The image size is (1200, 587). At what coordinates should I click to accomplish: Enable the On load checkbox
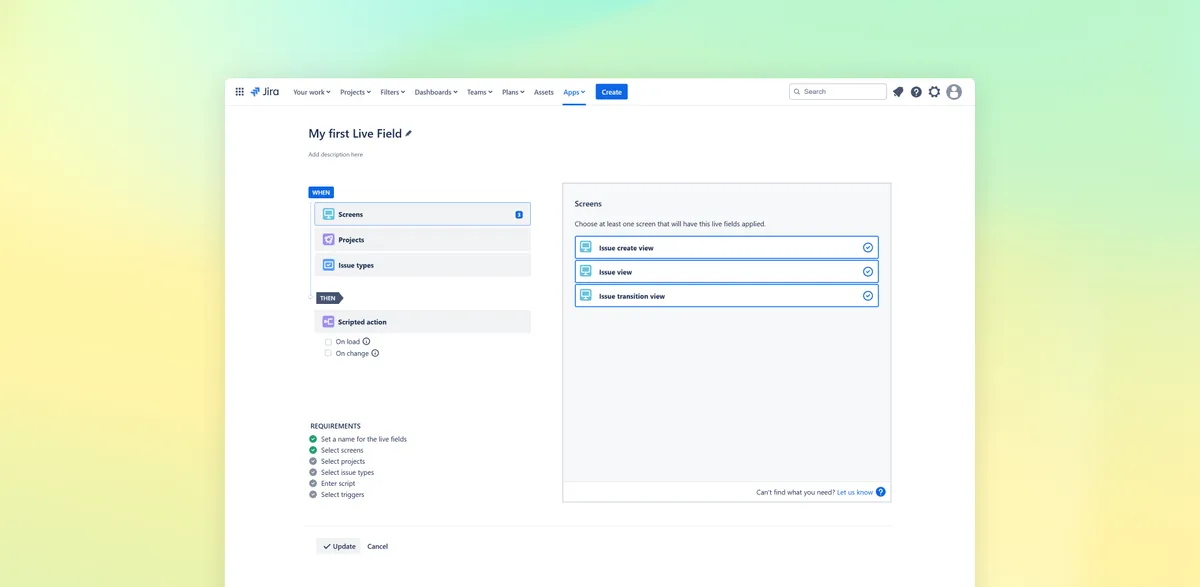pyautogui.click(x=328, y=342)
